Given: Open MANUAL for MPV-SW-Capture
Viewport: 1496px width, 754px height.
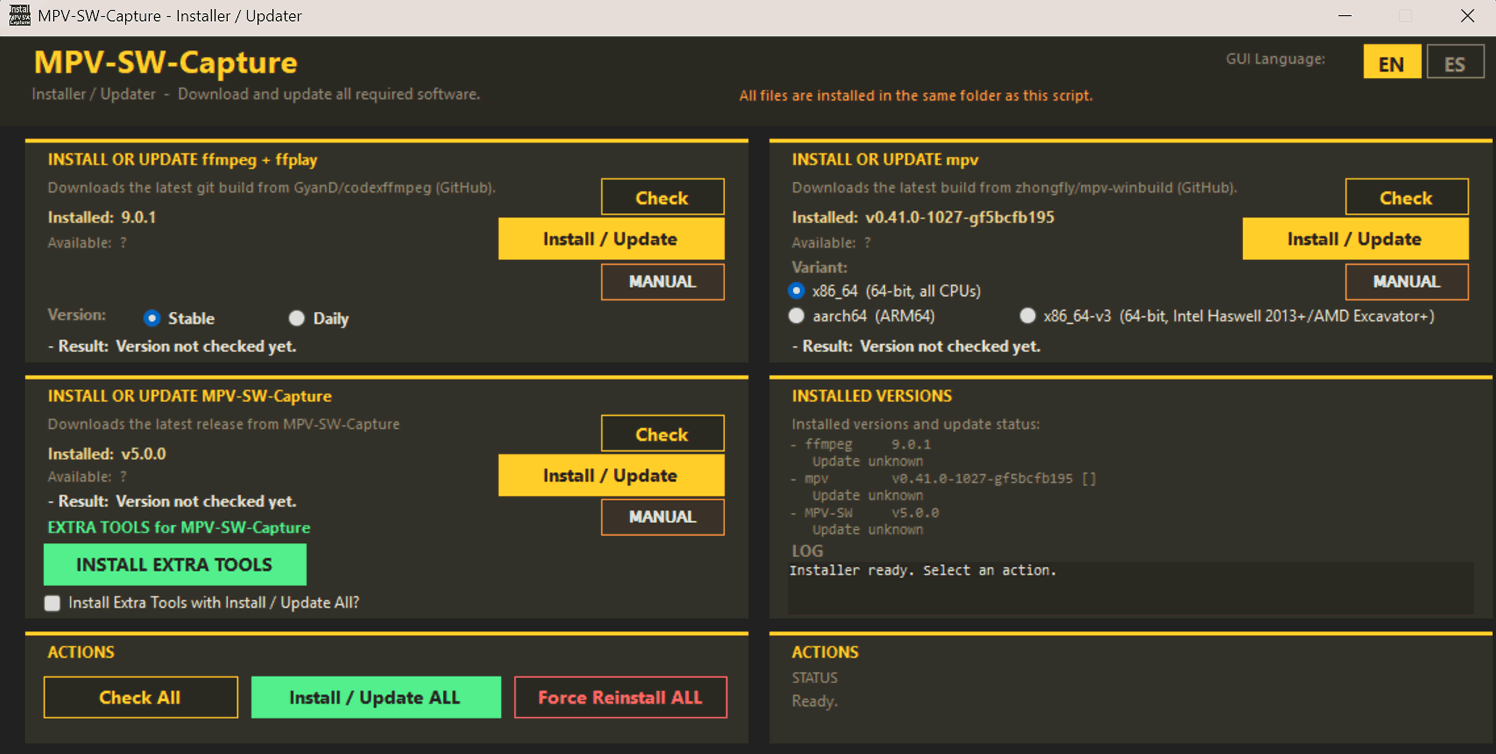Looking at the screenshot, I should click(x=662, y=517).
